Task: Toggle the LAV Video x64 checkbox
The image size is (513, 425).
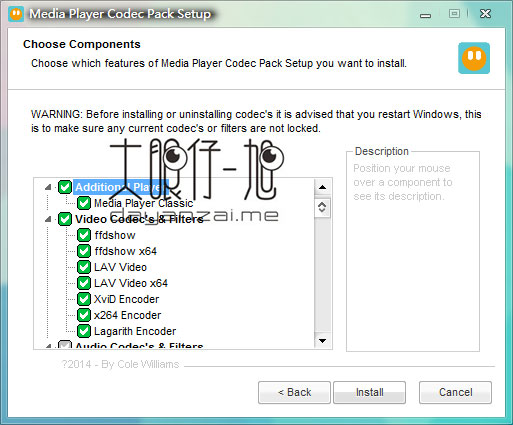Action: click(84, 283)
